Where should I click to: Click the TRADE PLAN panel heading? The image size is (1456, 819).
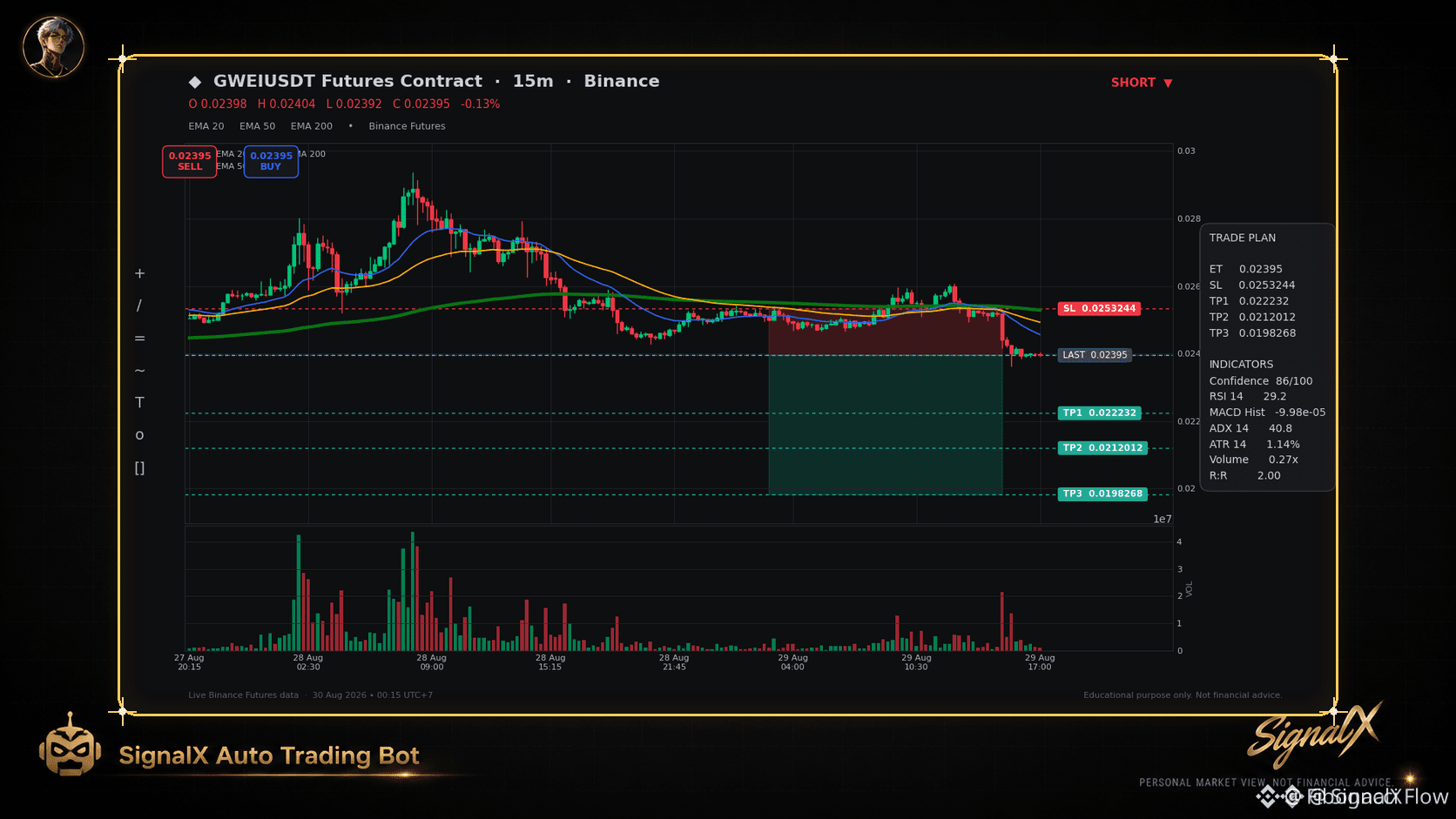pyautogui.click(x=1242, y=238)
